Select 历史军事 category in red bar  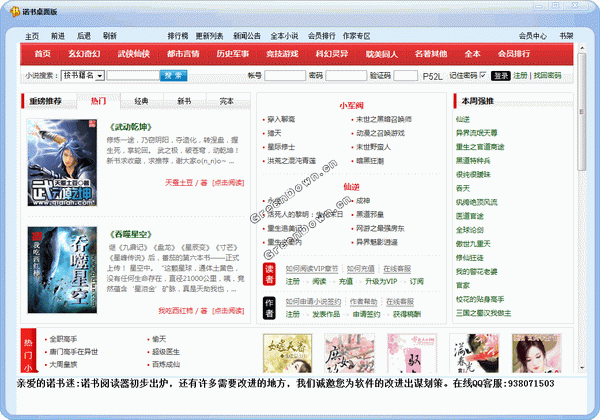coord(233,54)
